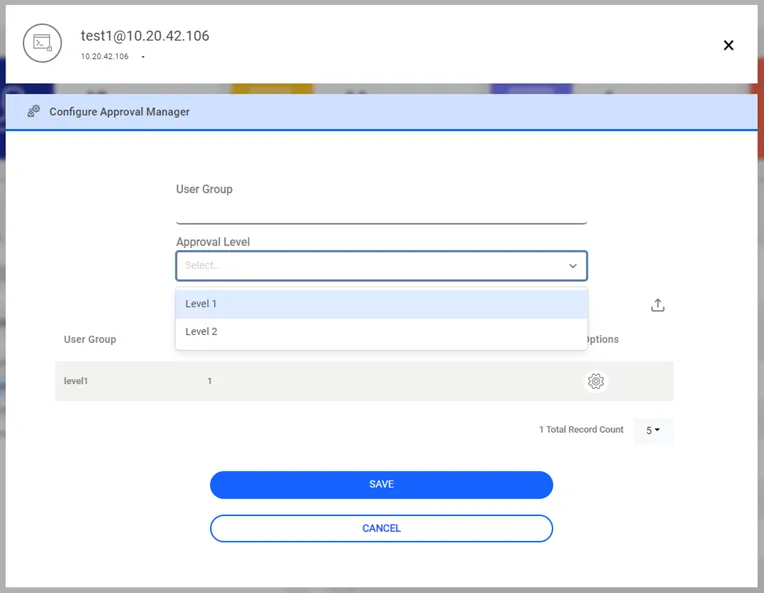Image resolution: width=764 pixels, height=593 pixels.
Task: Collapse the Approval Level select dropdown
Action: (382, 266)
